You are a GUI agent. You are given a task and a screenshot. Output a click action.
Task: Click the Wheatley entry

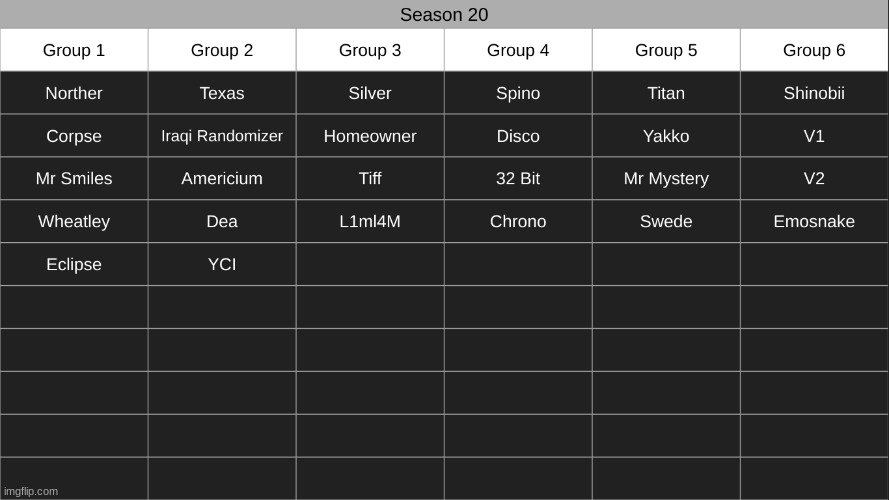(x=74, y=222)
